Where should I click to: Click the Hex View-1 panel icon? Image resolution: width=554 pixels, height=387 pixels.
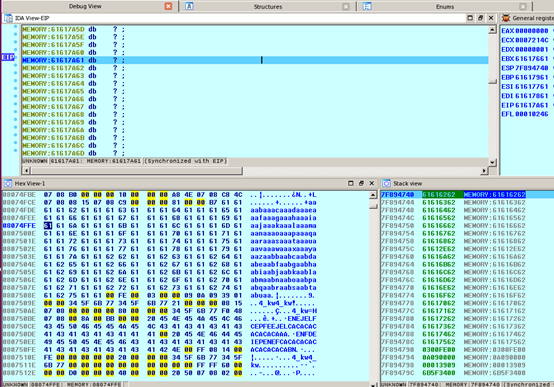pos(8,183)
